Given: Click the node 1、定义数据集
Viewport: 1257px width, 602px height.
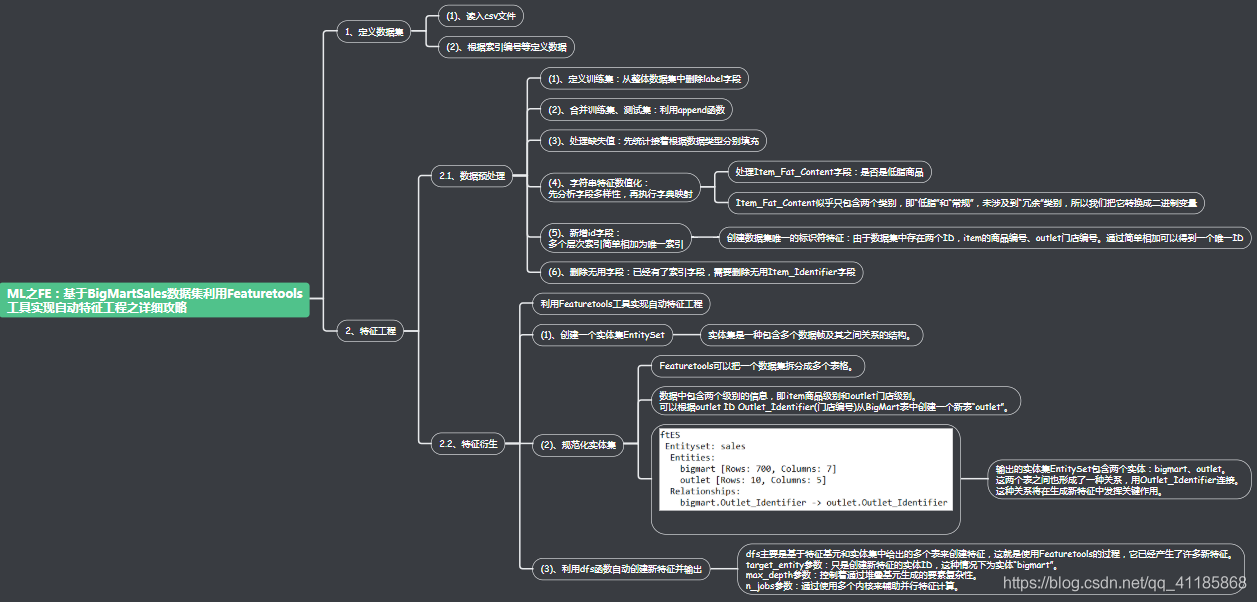Looking at the screenshot, I should (374, 32).
